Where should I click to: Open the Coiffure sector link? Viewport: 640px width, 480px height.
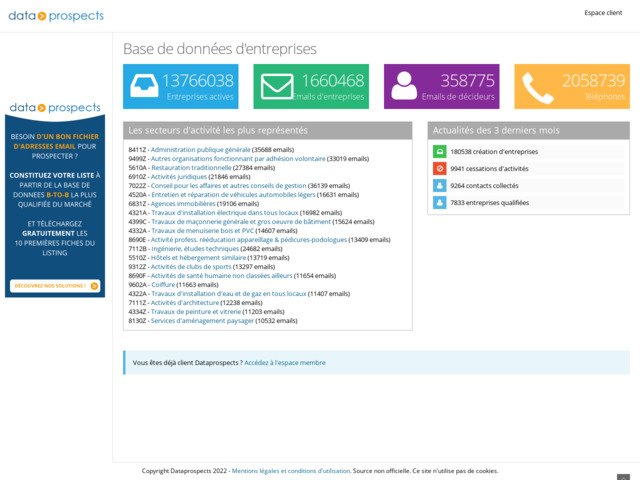(x=163, y=284)
